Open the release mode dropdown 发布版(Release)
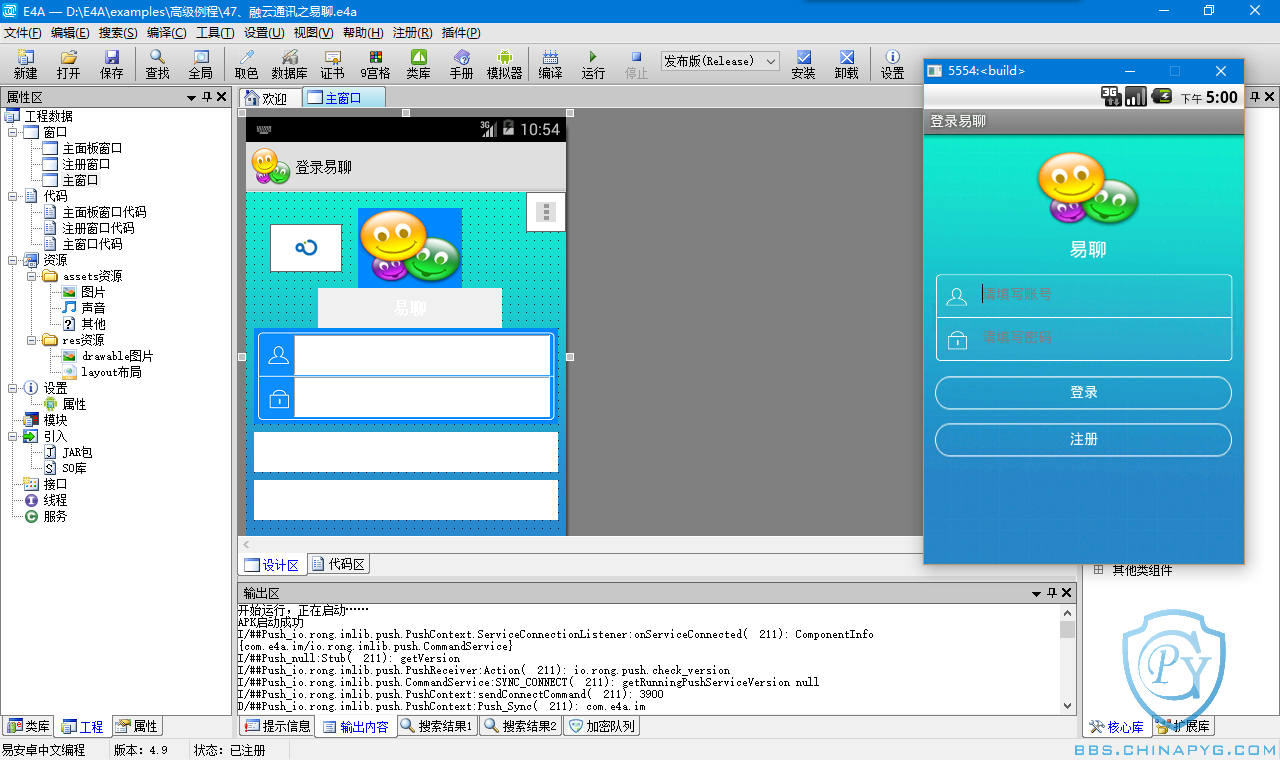Viewport: 1280px width, 760px height. 720,61
